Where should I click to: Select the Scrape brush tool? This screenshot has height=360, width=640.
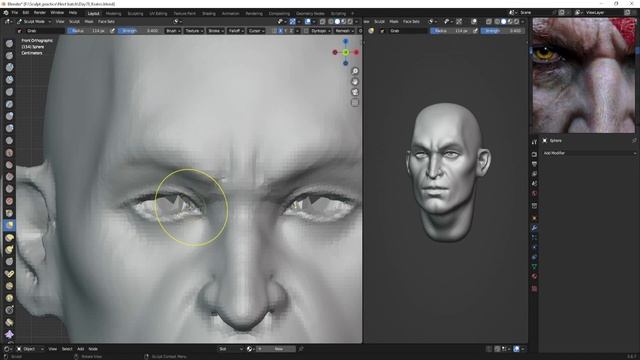pyautogui.click(x=9, y=189)
